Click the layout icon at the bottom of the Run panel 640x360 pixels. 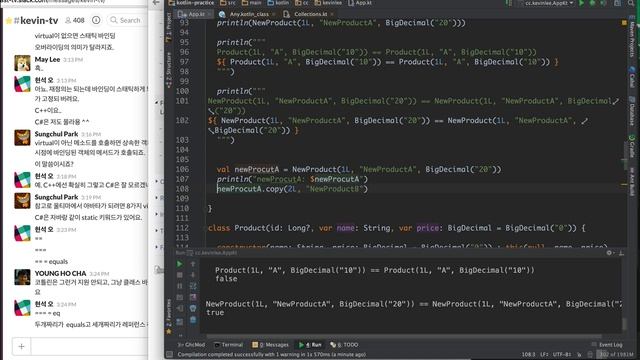click(180, 322)
